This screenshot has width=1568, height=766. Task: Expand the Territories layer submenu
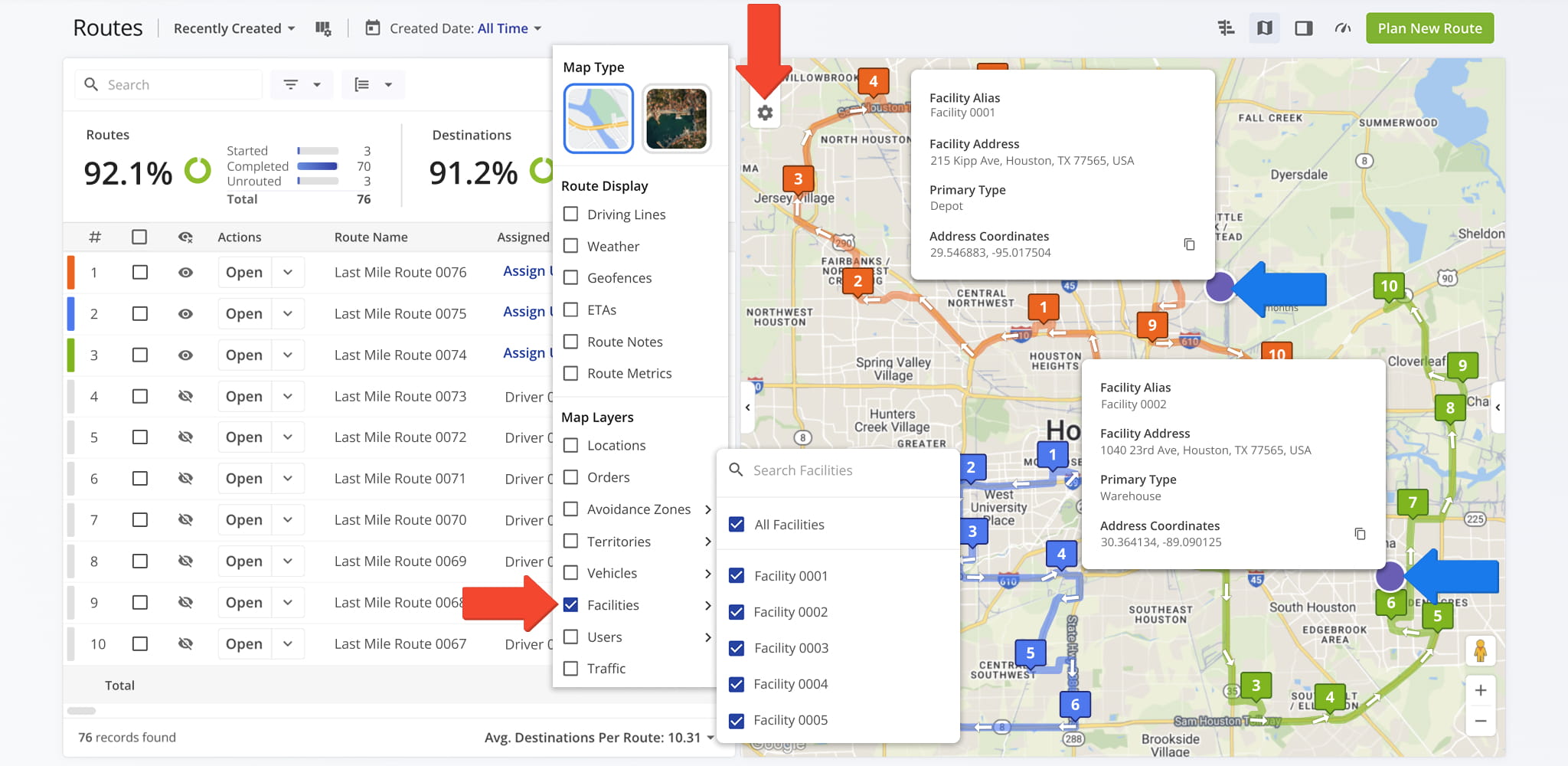pyautogui.click(x=707, y=542)
